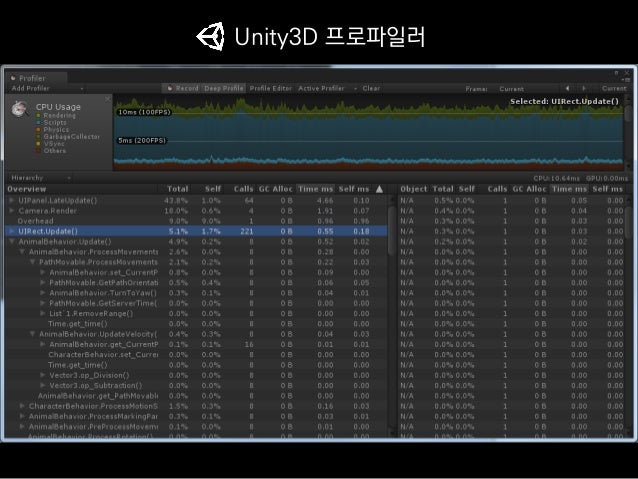The width and height of the screenshot is (638, 479).
Task: Sort by the left GC Alloc column
Action: (x=275, y=189)
